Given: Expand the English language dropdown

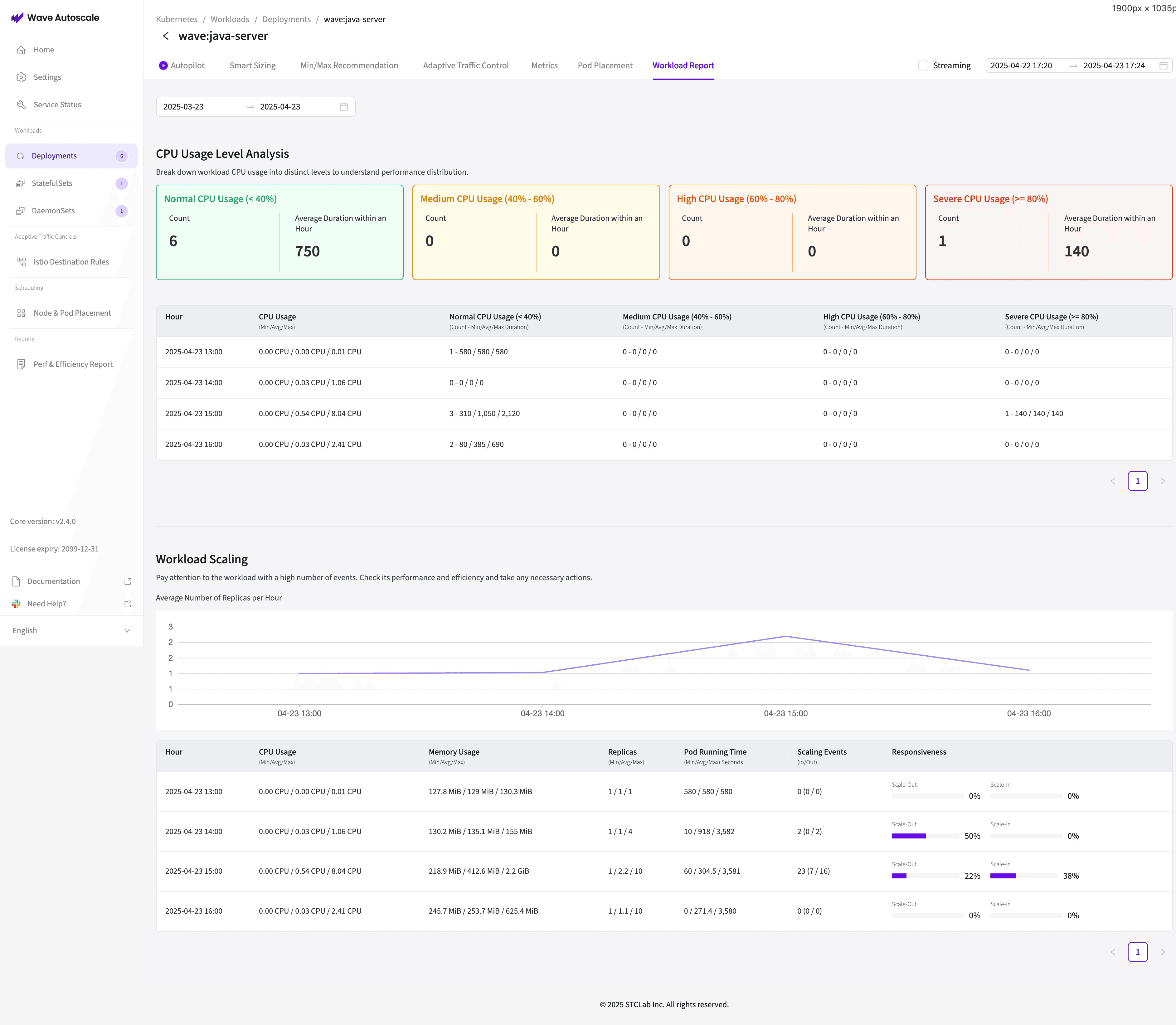Looking at the screenshot, I should [71, 631].
